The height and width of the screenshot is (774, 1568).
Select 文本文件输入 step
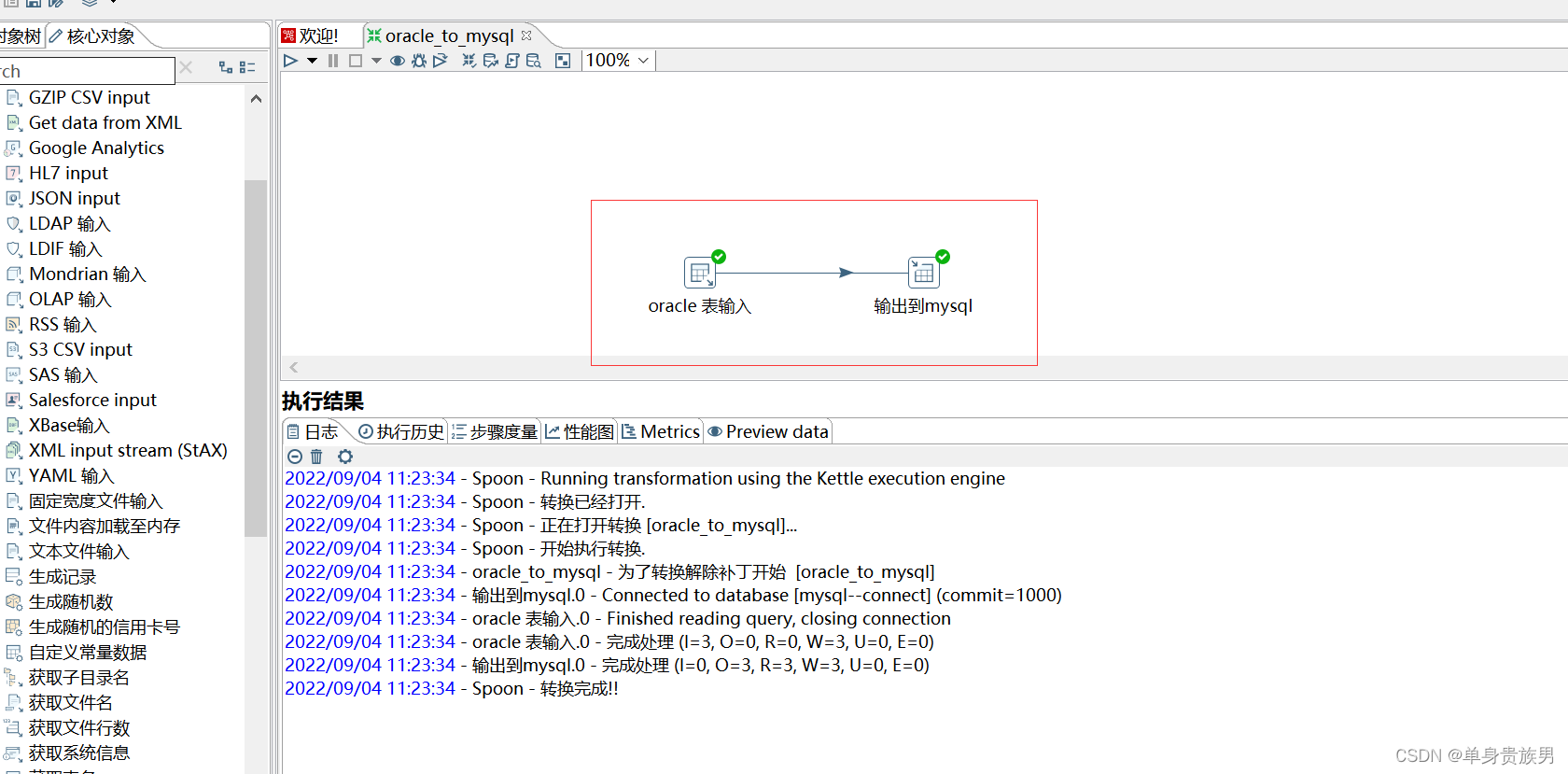coord(78,551)
